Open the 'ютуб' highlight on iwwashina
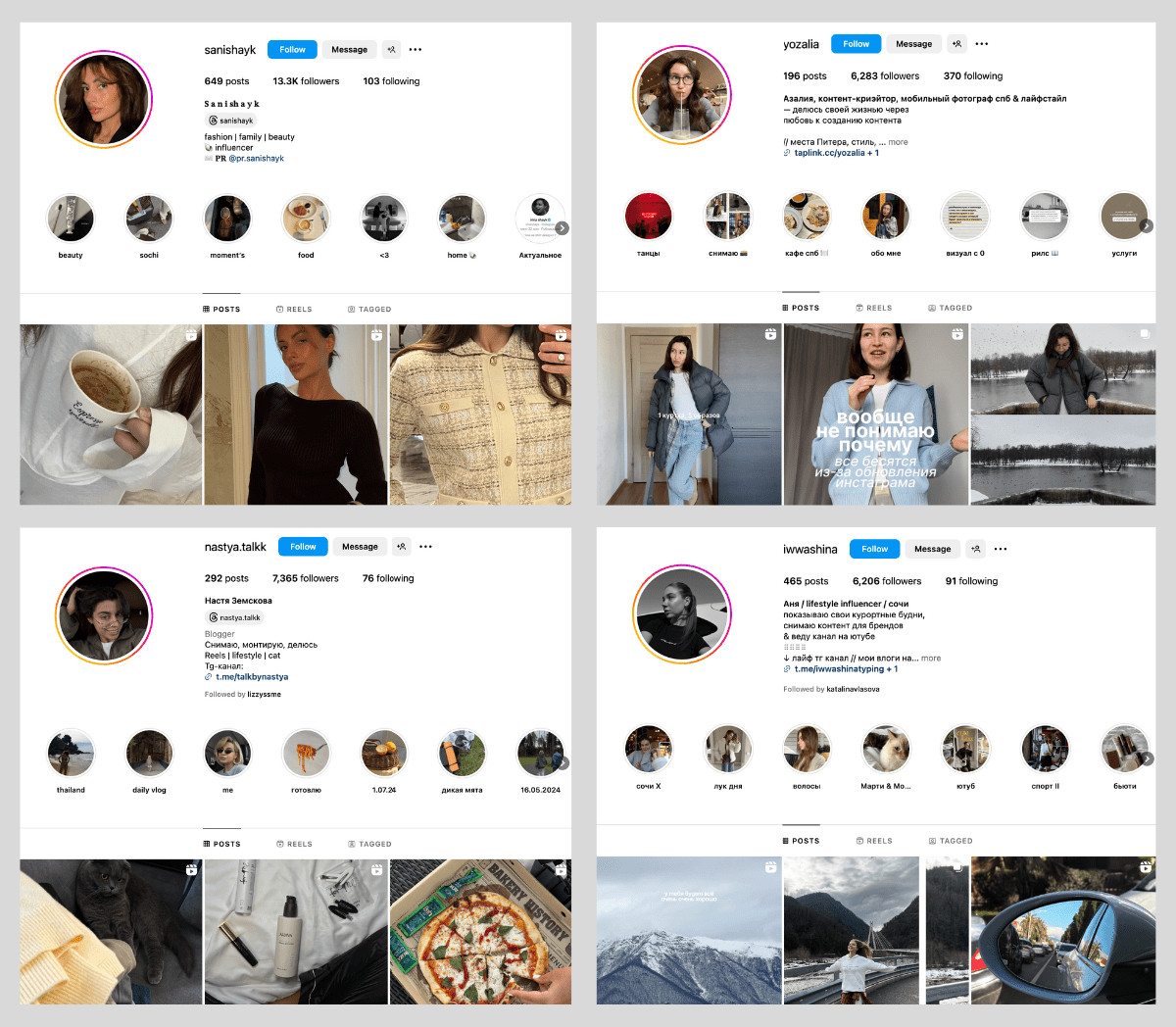The width and height of the screenshot is (1176, 1027). pos(965,750)
